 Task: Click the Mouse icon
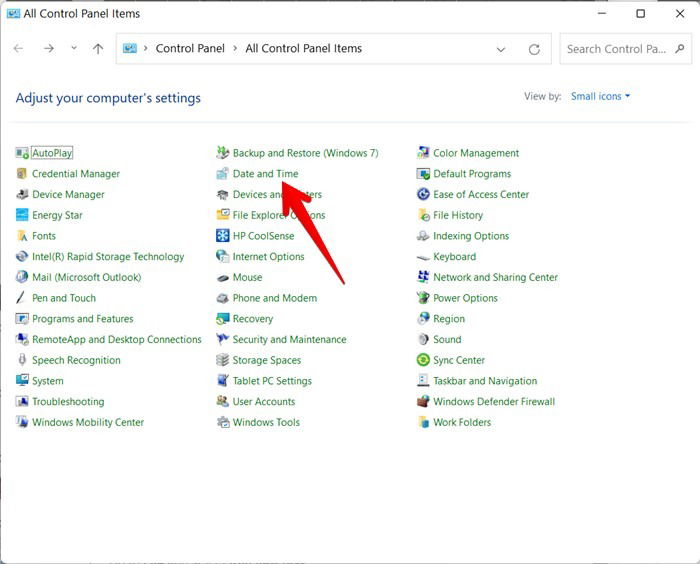pyautogui.click(x=222, y=277)
